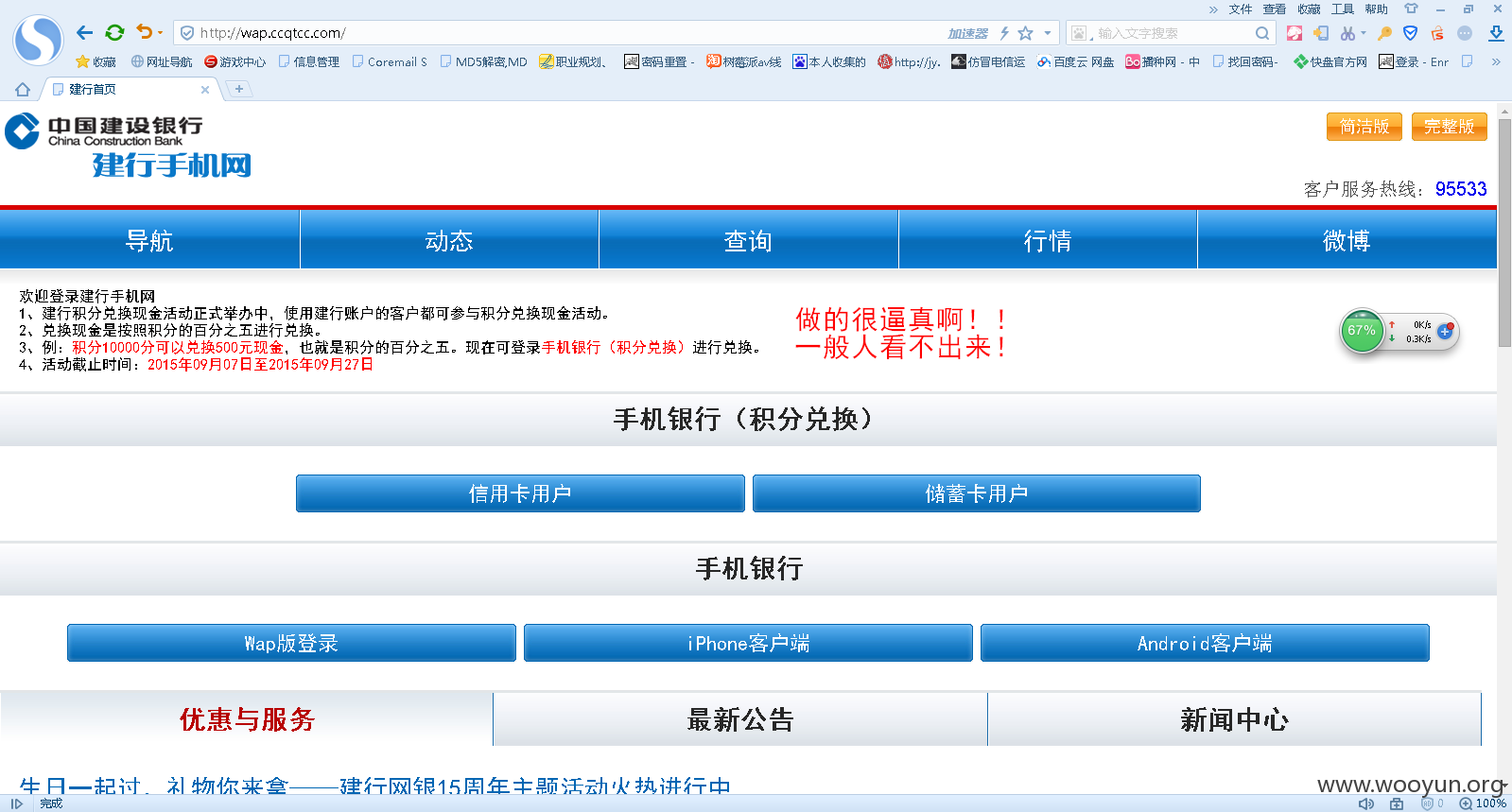Screen dimensions: 1512x812
Task: Click the blue plus on the speed widget
Action: pos(1445,331)
